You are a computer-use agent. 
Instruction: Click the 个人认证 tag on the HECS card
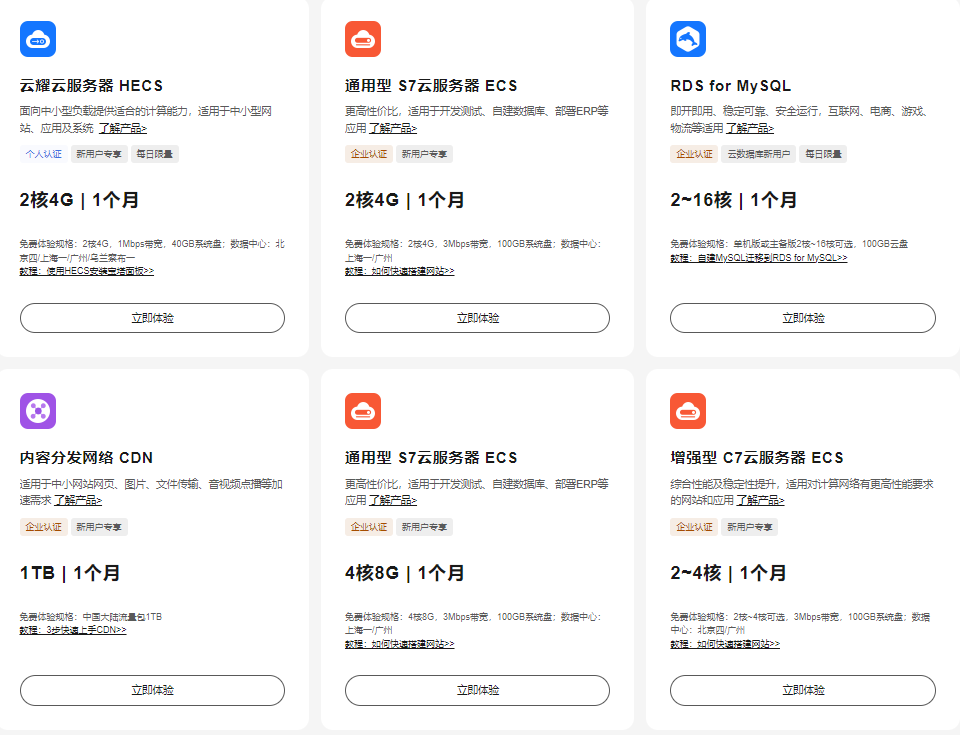(43, 154)
